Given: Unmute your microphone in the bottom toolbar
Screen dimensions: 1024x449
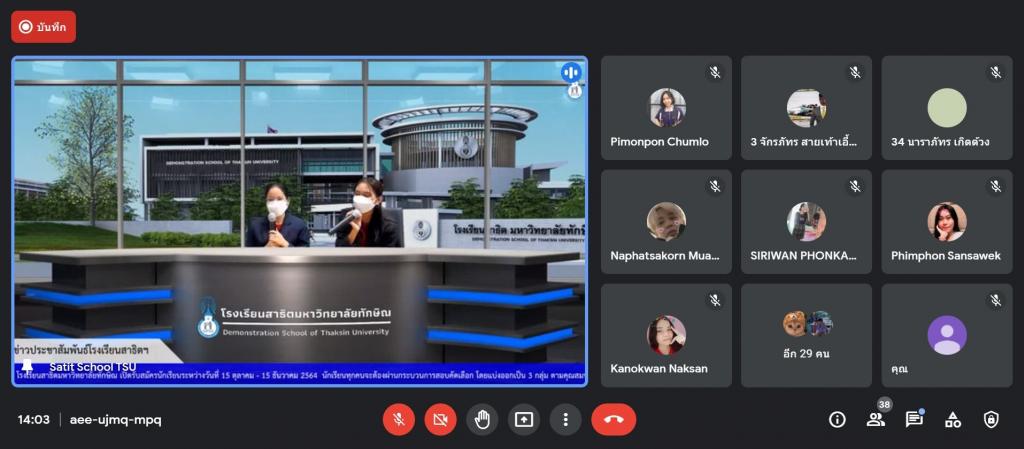Looking at the screenshot, I should [x=398, y=420].
